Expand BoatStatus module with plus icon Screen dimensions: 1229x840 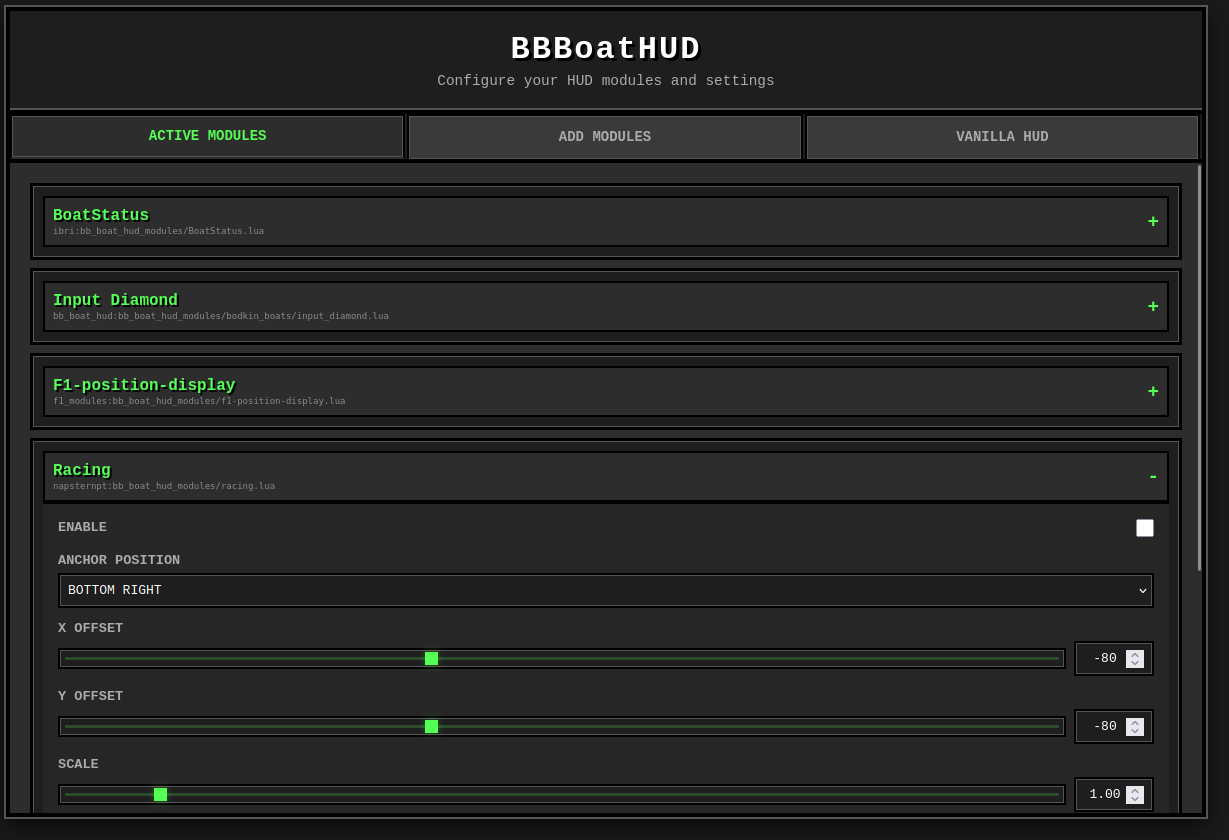pos(1153,222)
